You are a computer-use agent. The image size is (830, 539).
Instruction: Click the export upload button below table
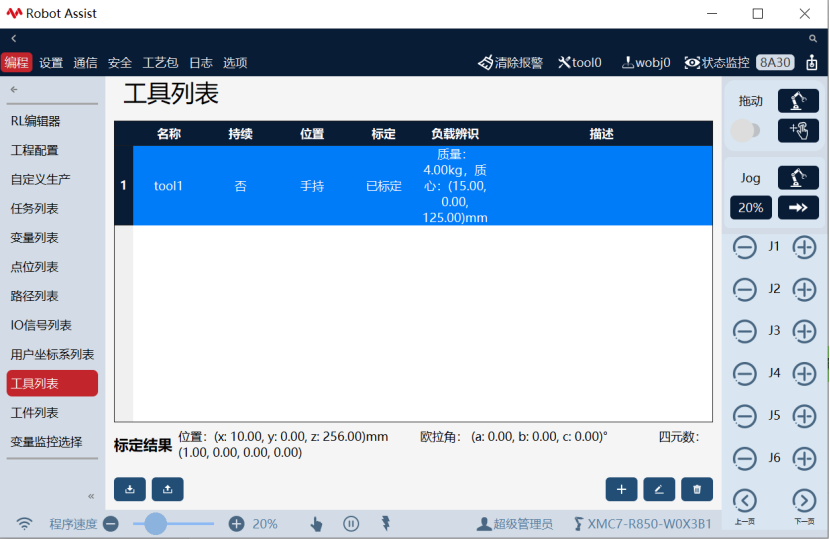pos(168,489)
